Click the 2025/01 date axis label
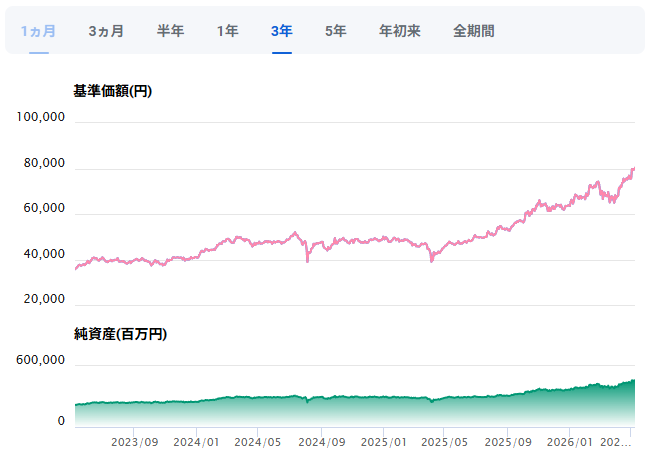The height and width of the screenshot is (459, 650). click(x=383, y=442)
